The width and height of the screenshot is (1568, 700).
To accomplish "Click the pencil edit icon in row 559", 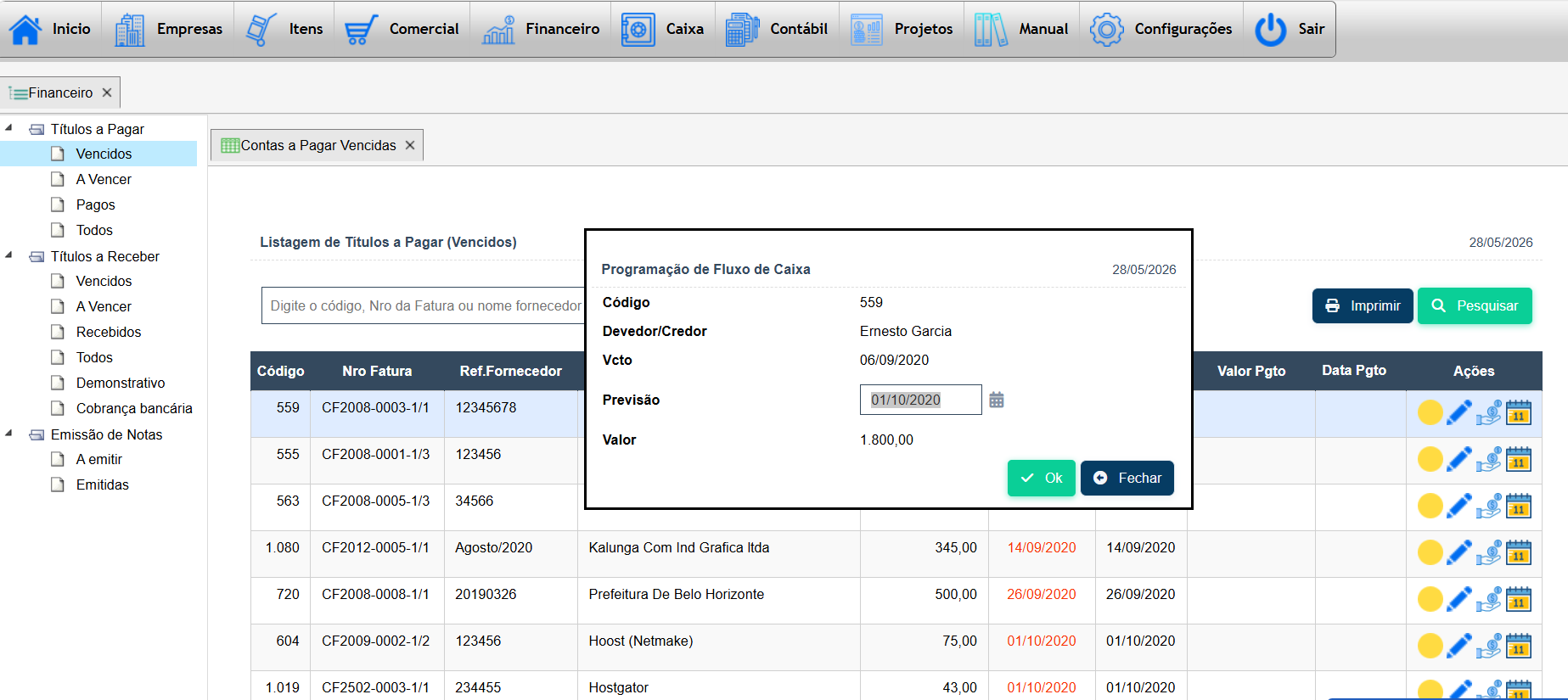I will coord(1459,413).
